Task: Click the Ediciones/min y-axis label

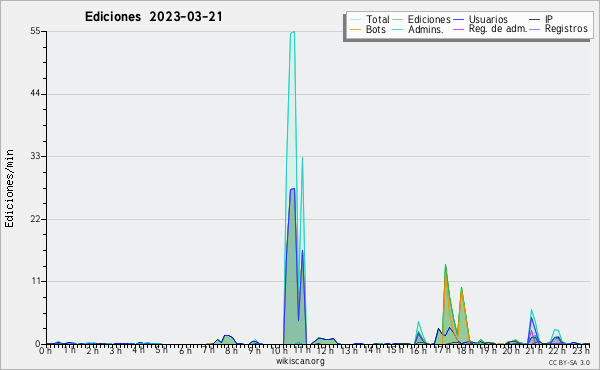Action: point(9,188)
